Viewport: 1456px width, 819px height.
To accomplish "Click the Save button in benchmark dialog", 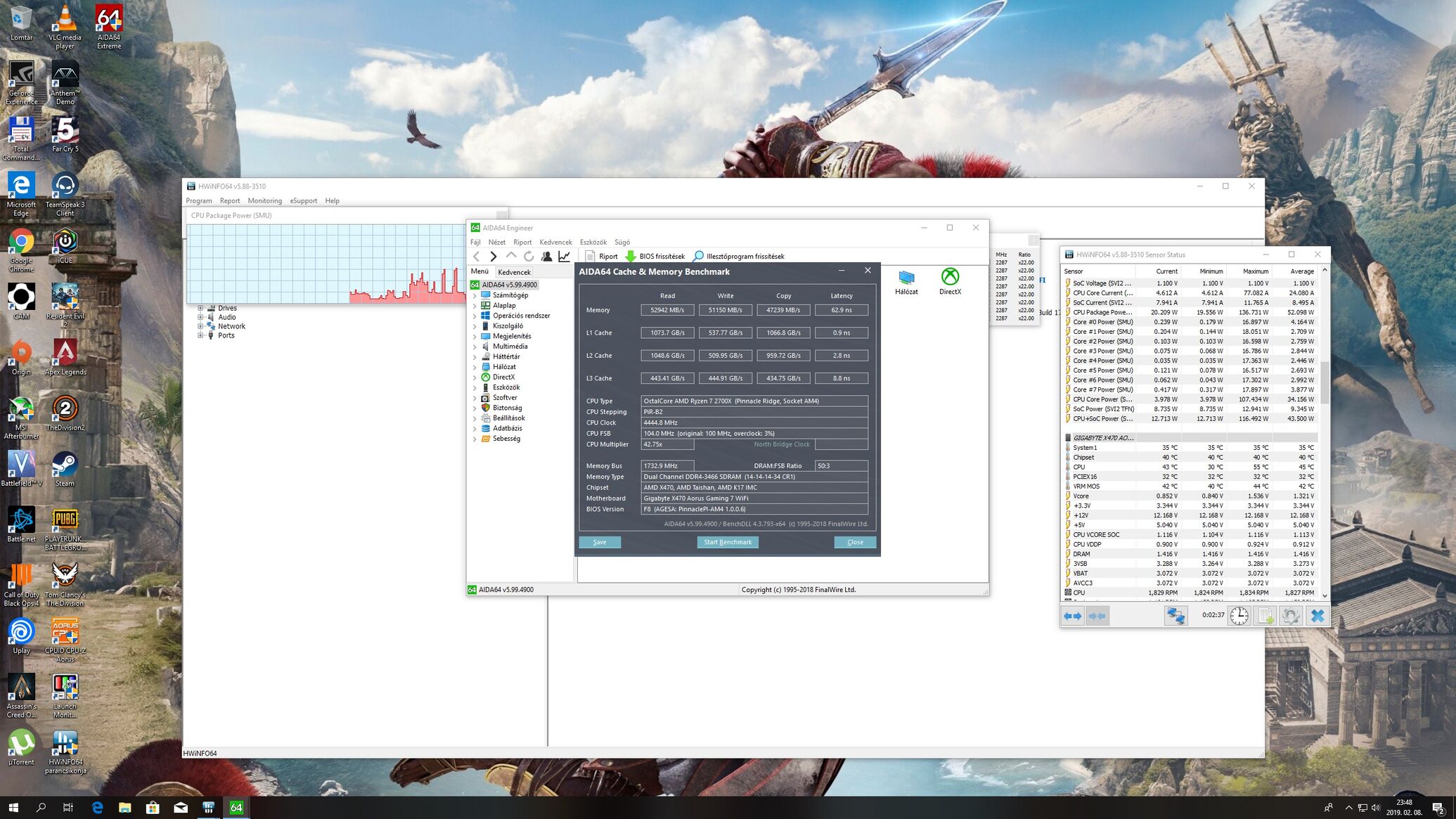I will point(600,542).
